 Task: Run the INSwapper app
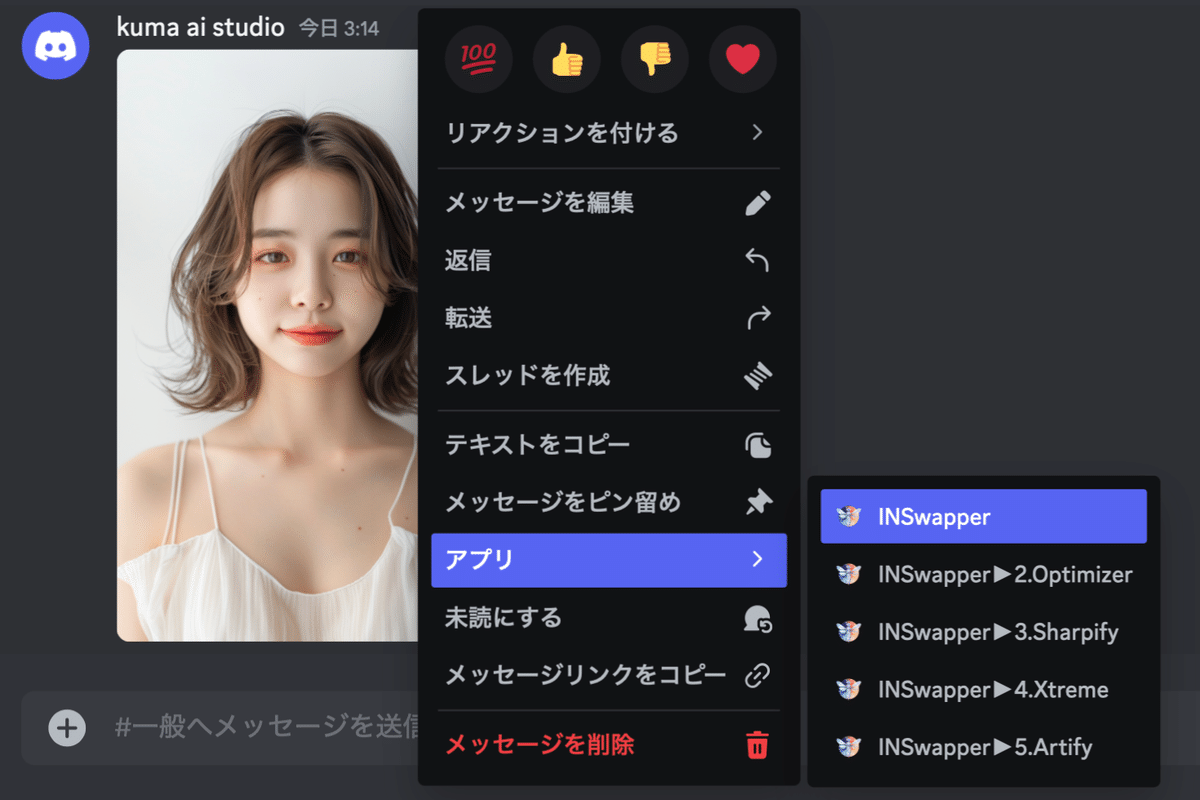click(x=983, y=516)
